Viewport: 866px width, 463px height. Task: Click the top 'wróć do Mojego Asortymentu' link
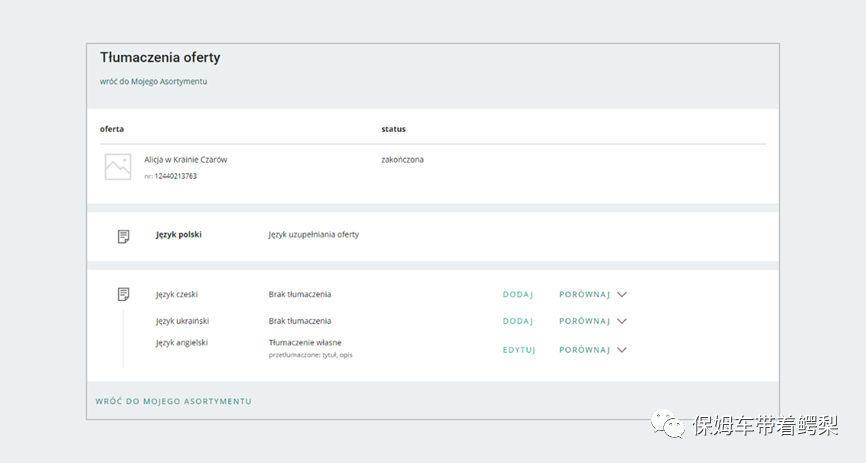(x=153, y=81)
